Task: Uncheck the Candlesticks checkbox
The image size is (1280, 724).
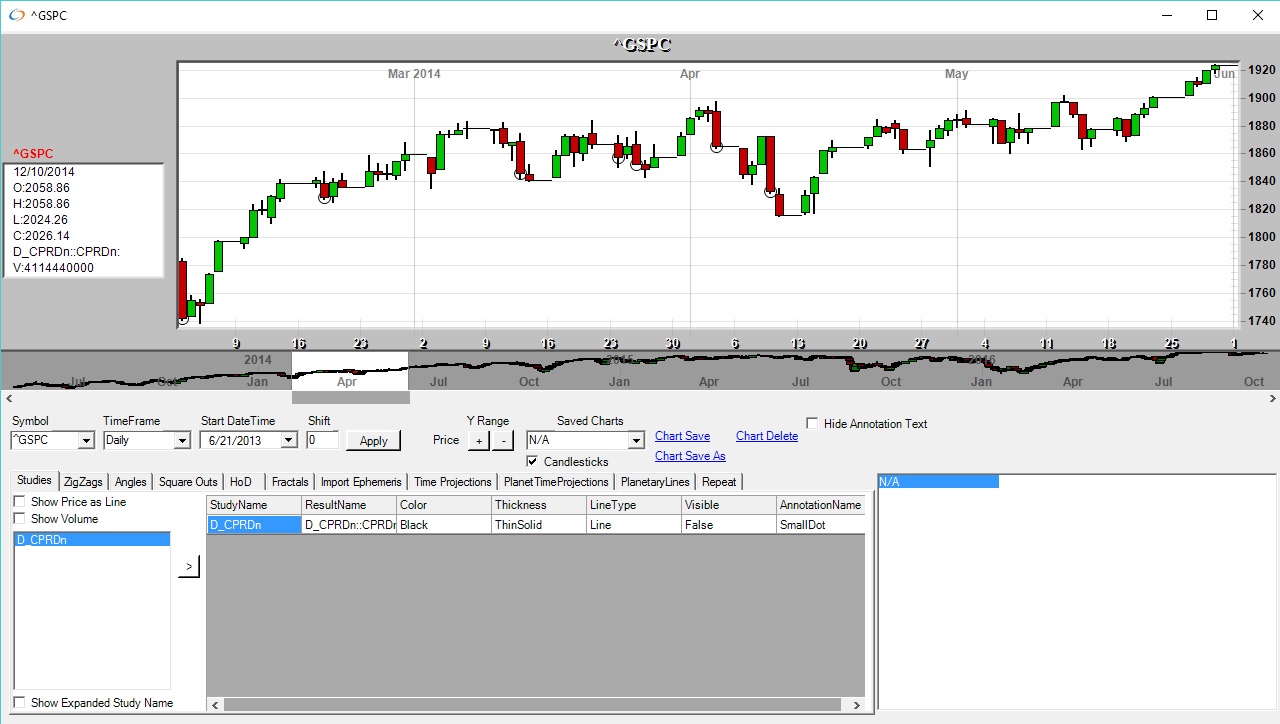Action: pos(533,462)
